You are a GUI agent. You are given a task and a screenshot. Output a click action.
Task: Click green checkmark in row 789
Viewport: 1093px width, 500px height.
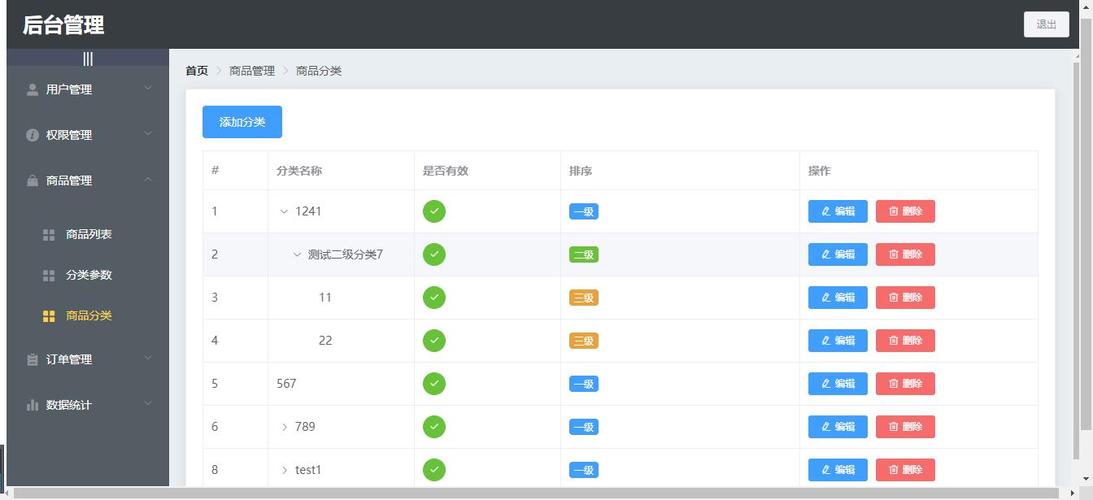(434, 427)
